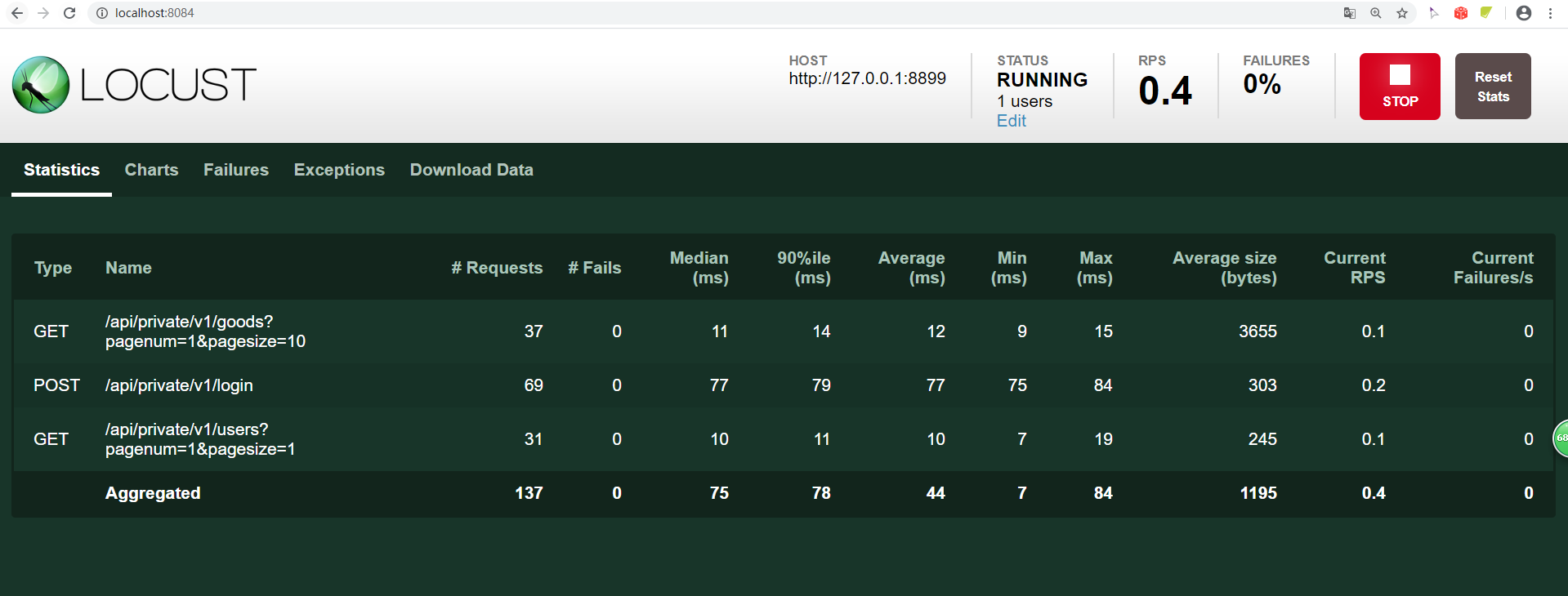Switch to the Charts tab

151,170
